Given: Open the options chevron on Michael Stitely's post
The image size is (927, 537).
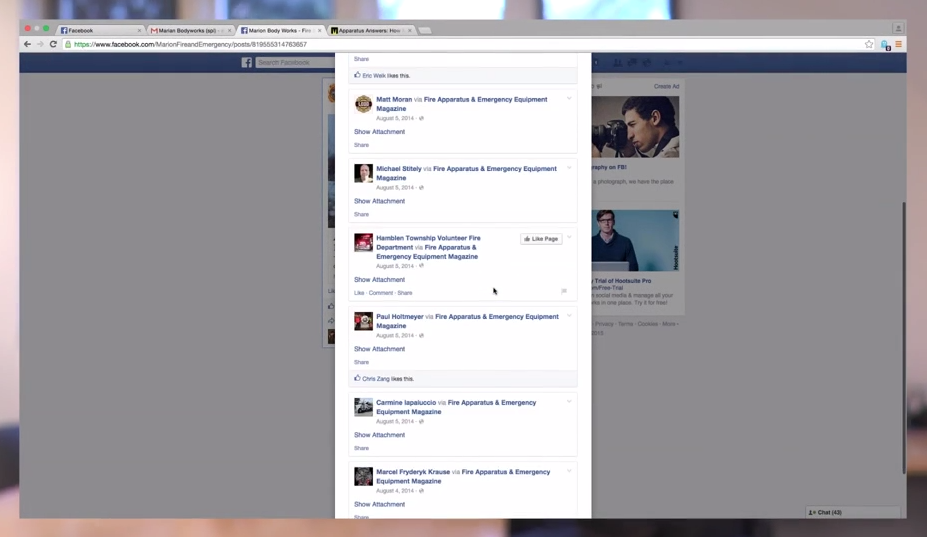Looking at the screenshot, I should pos(569,168).
